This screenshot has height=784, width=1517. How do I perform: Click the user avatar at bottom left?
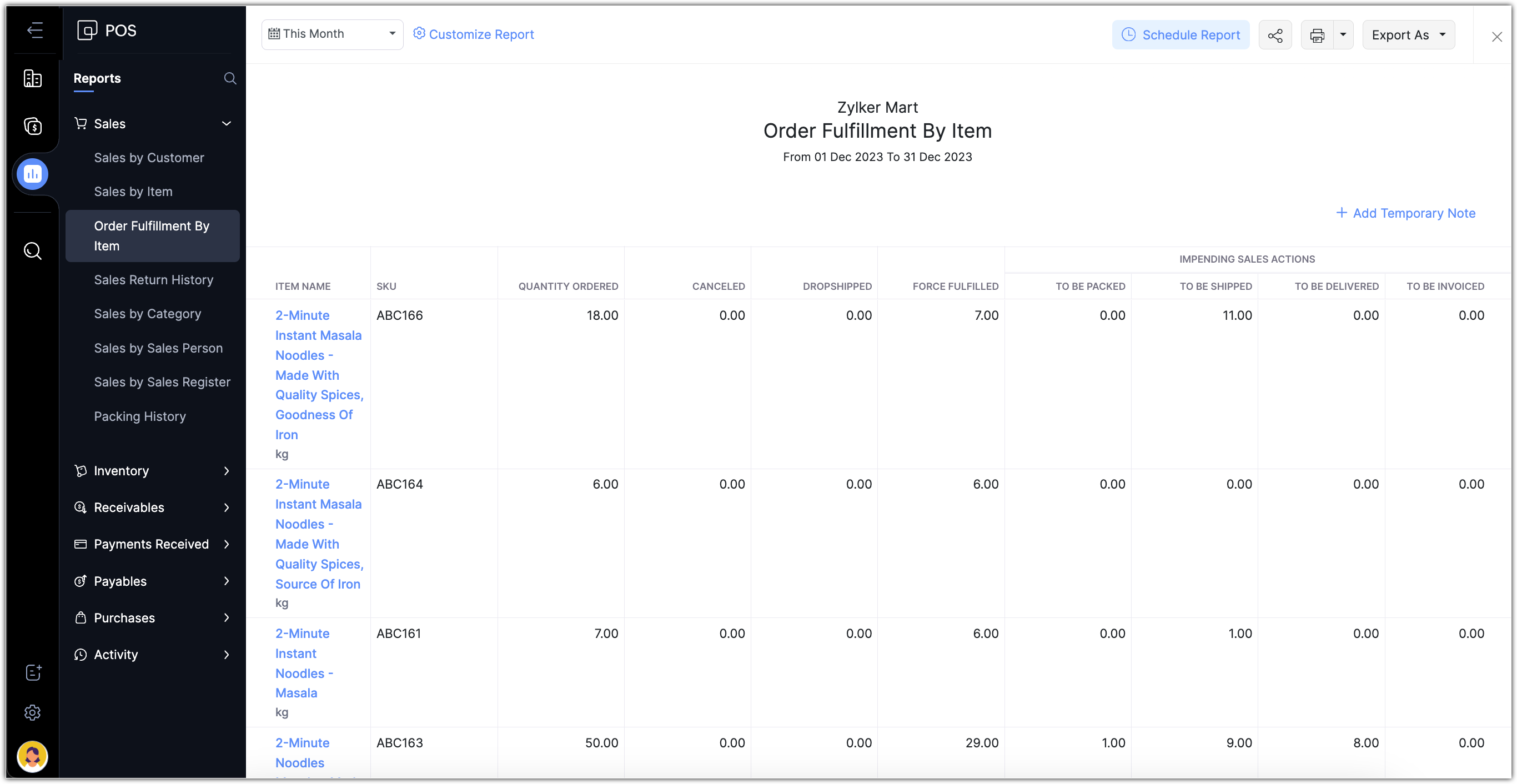point(32,756)
